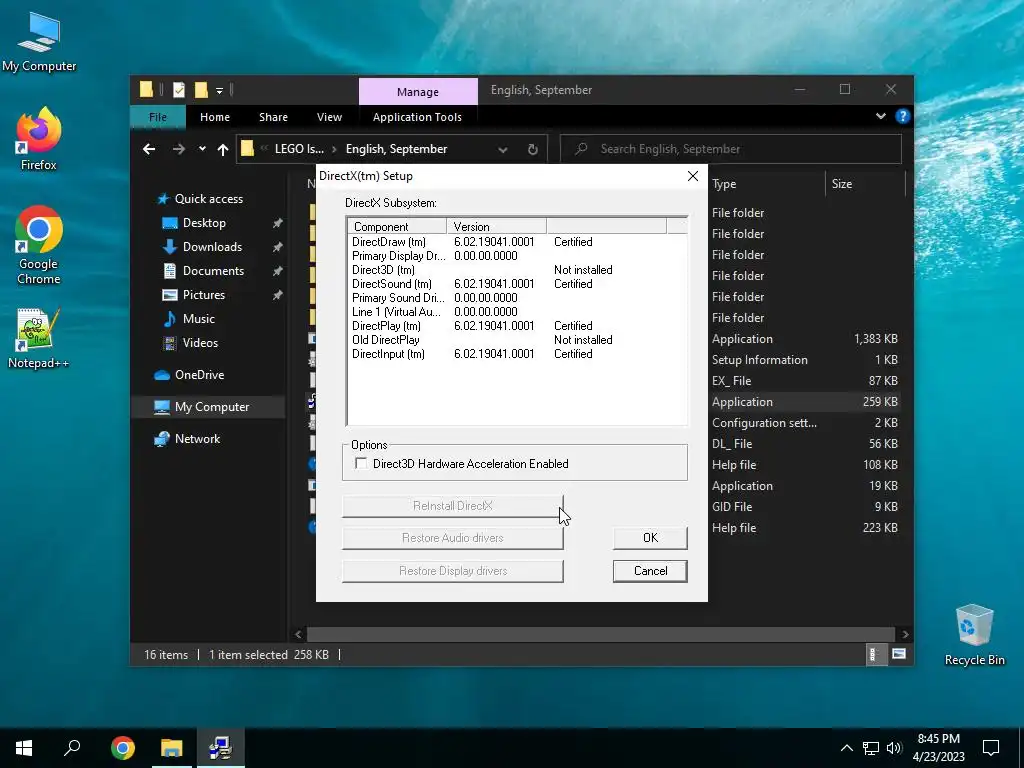Select Videos in navigation pane
Screen dimensions: 1024x768
pos(190,343)
